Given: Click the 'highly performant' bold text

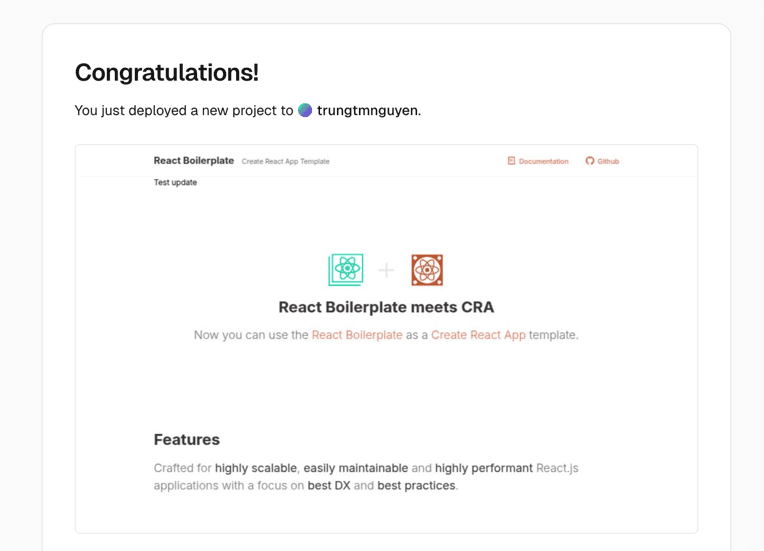Looking at the screenshot, I should [484, 468].
